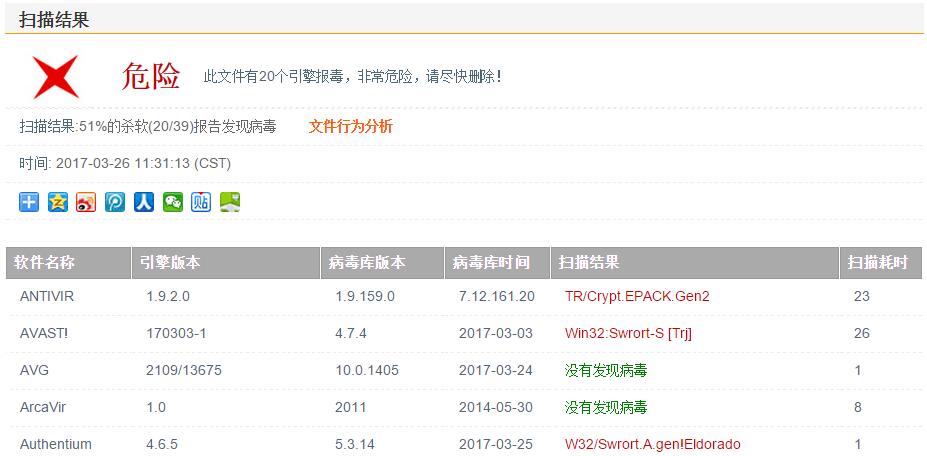
Task: Click W32/Swrort.A.gen!Eldorado result
Action: pos(653,444)
